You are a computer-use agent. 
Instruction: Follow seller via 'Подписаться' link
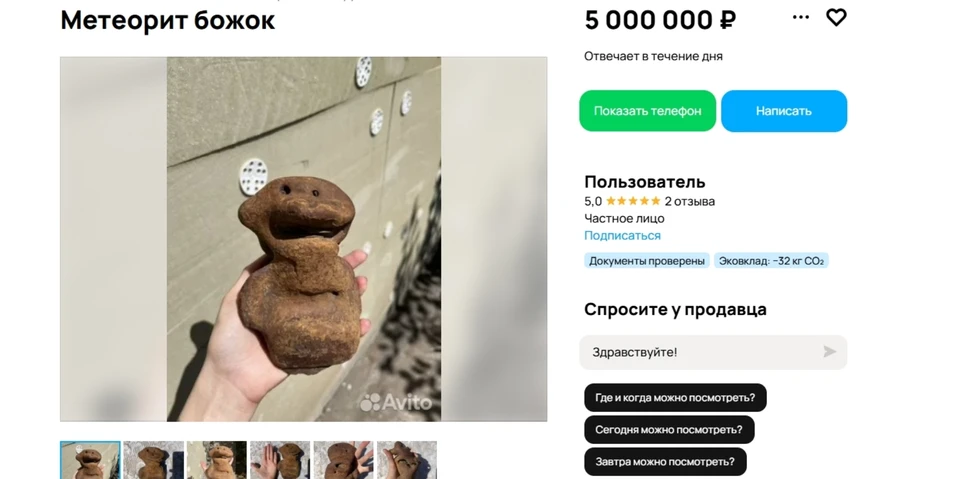622,236
